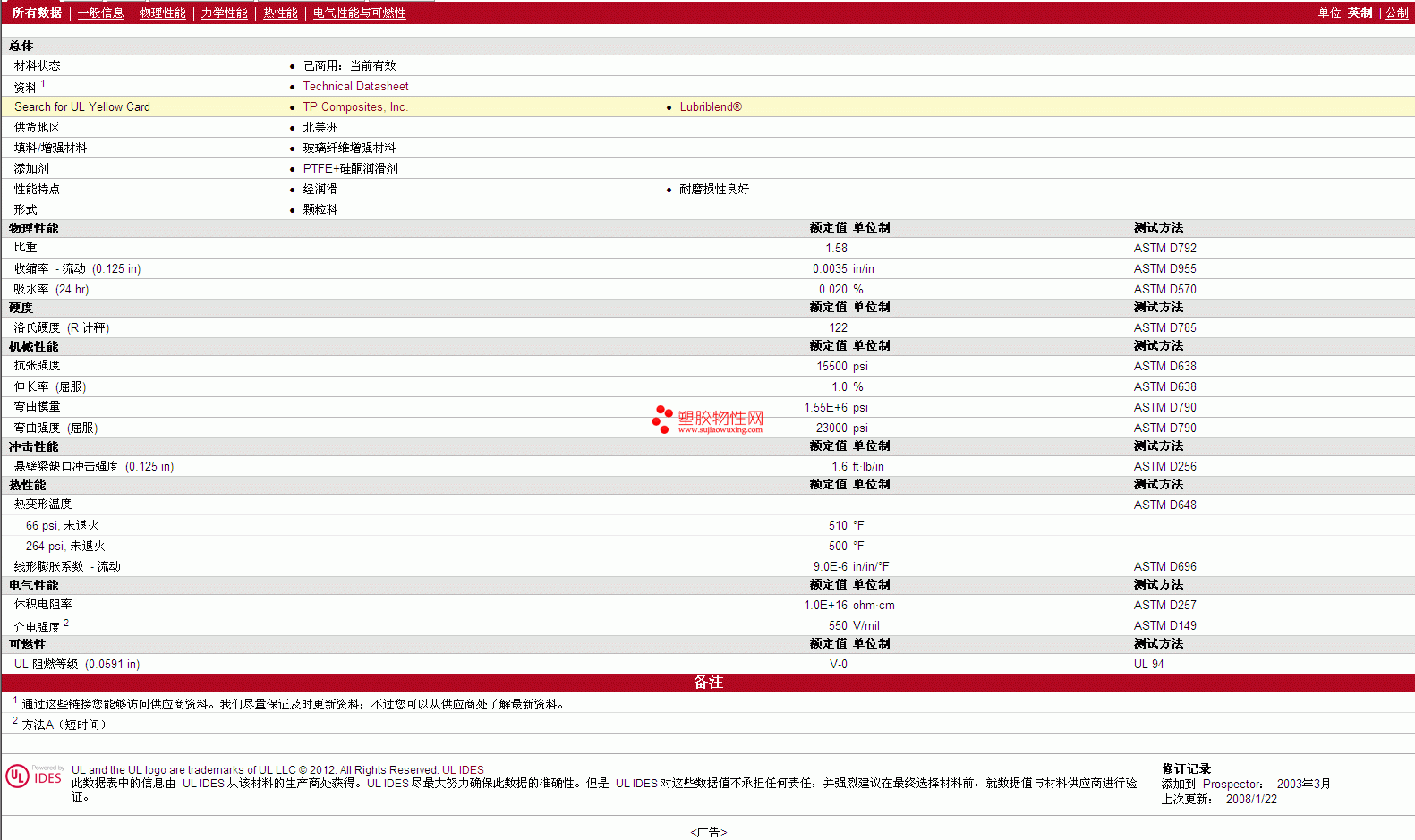This screenshot has width=1415, height=840.
Task: Open 电气性能与可燃性 tab
Action: click(360, 13)
